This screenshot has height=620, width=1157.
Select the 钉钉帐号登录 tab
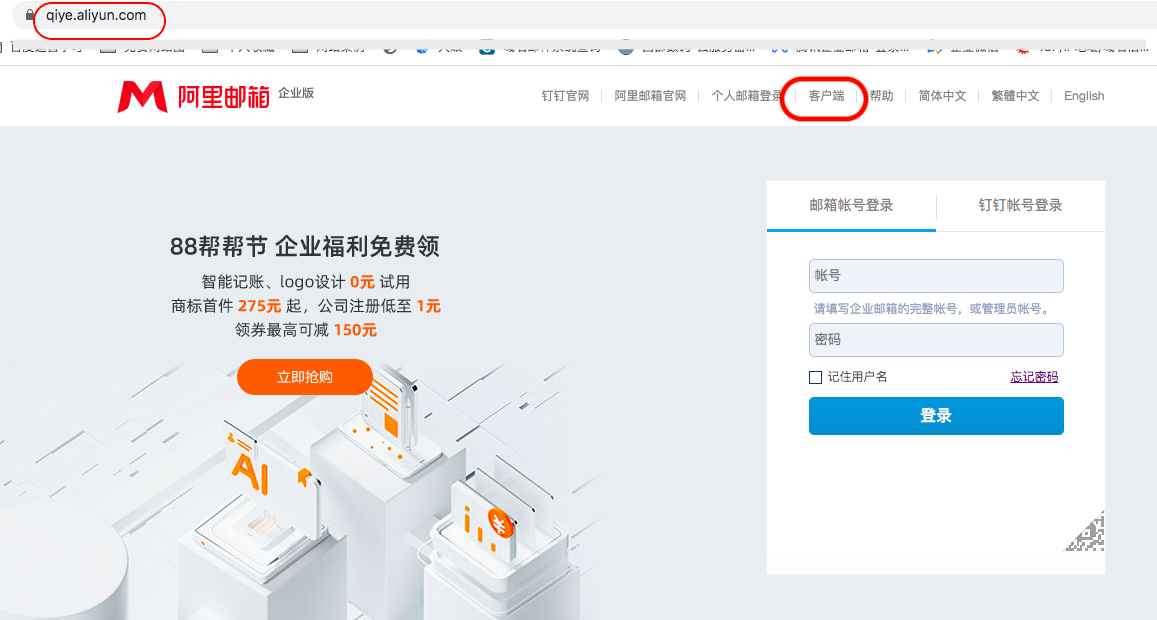[x=1020, y=205]
